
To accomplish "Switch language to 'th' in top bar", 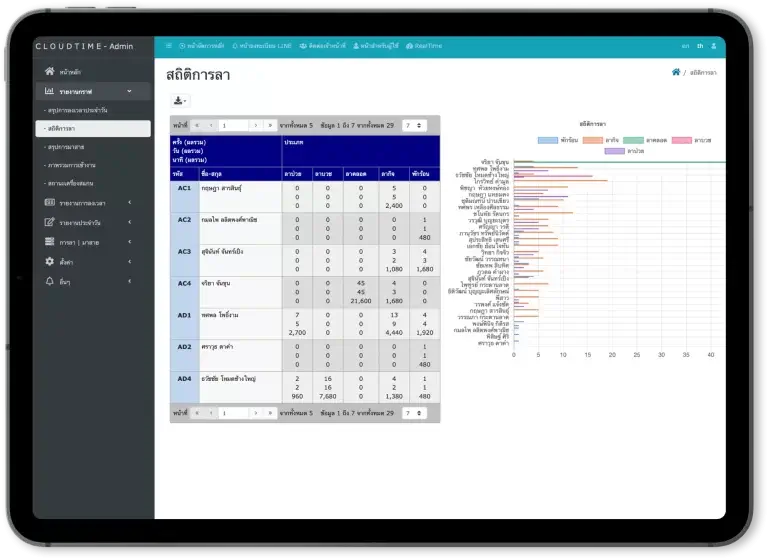I will (x=700, y=46).
